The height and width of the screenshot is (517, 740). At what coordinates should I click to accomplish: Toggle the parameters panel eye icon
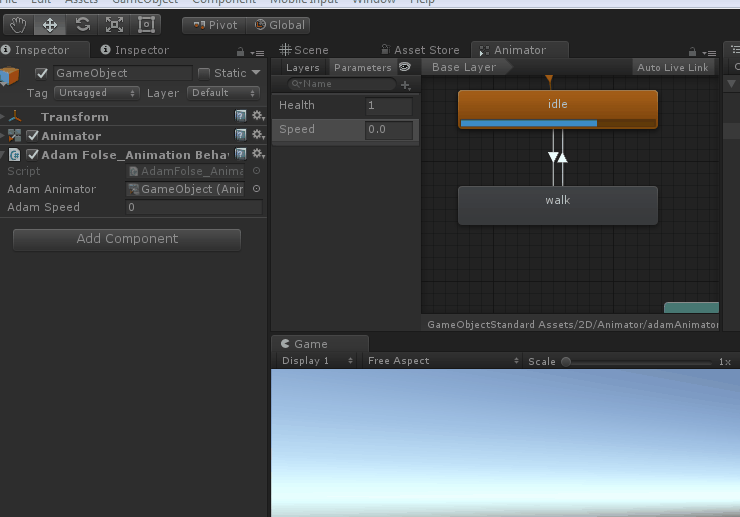click(x=405, y=67)
